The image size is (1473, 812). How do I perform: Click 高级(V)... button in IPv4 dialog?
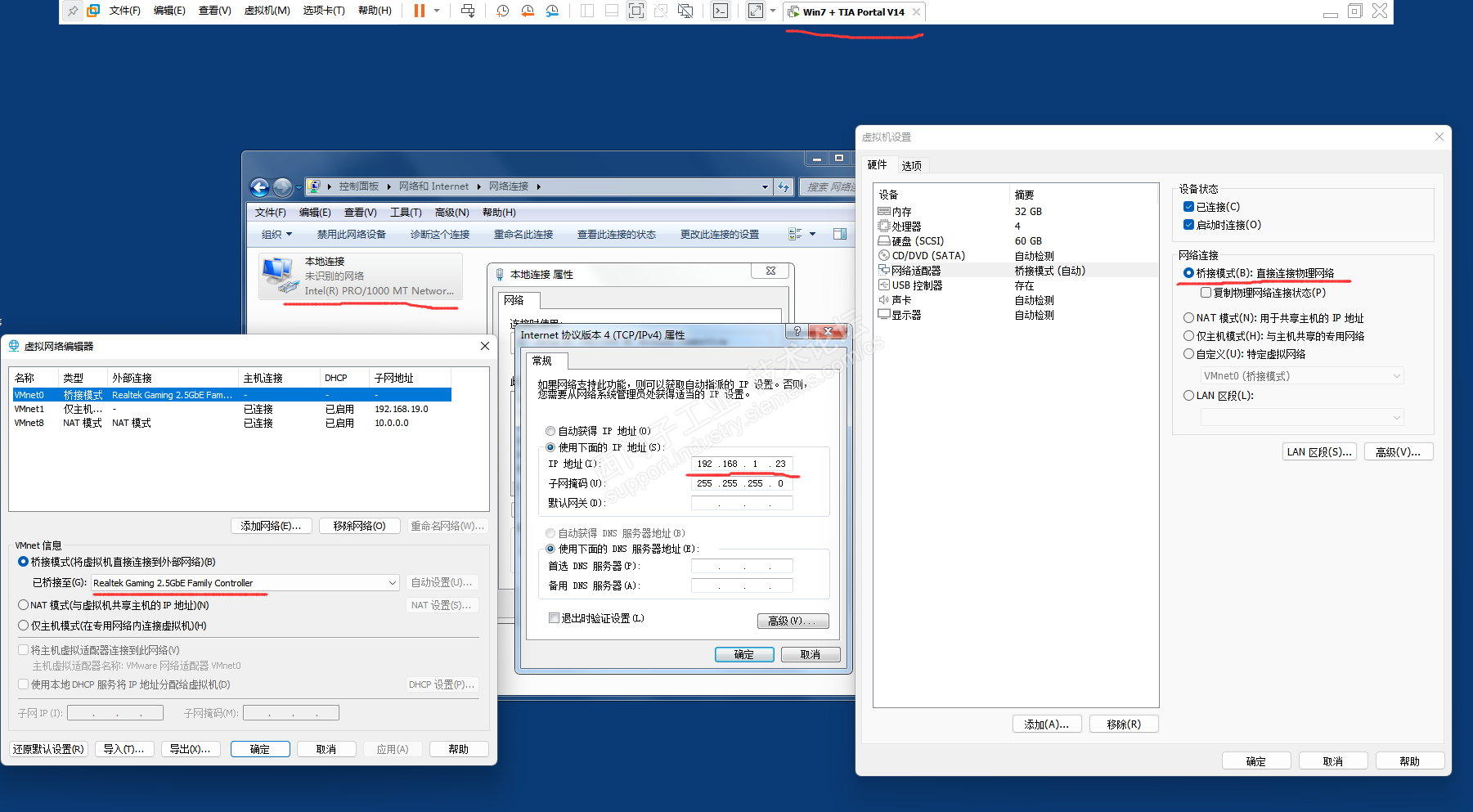pyautogui.click(x=793, y=621)
